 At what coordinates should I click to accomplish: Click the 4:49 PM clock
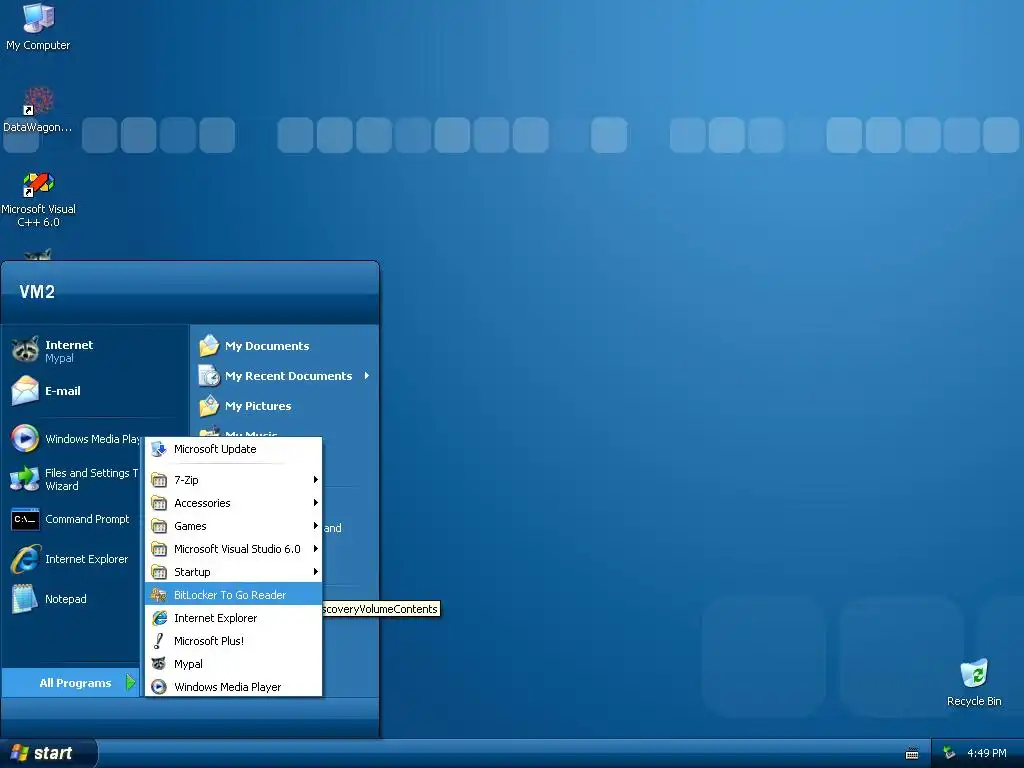[x=987, y=754]
